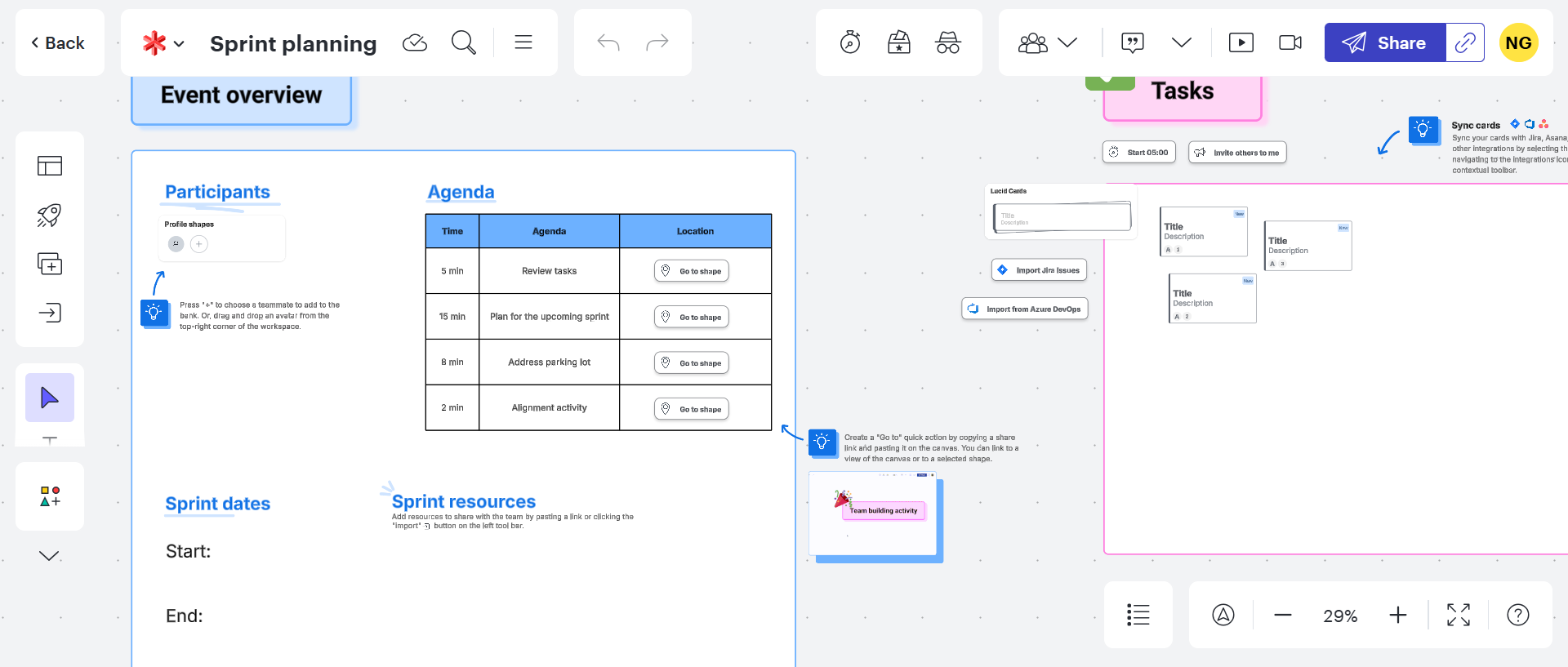
Task: Open the hamburger main menu
Action: (x=523, y=42)
